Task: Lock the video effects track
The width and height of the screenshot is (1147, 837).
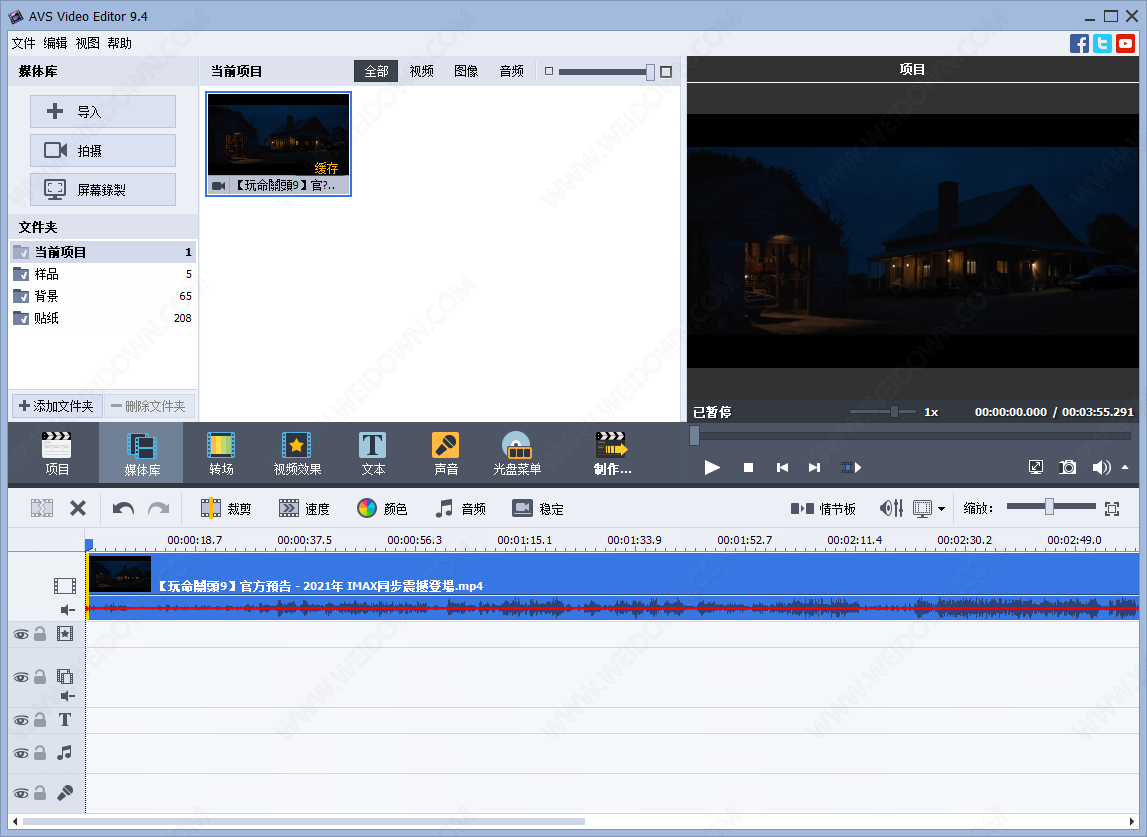Action: 40,634
